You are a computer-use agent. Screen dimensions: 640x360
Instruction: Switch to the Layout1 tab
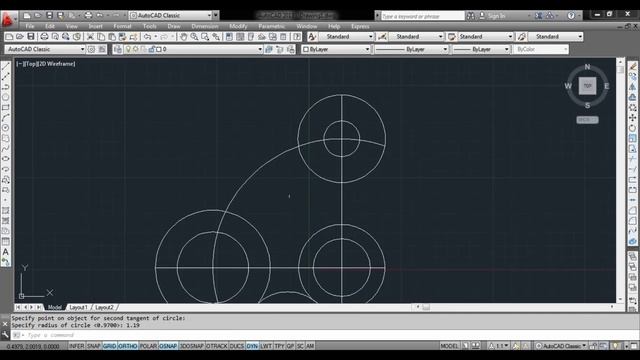click(x=78, y=307)
